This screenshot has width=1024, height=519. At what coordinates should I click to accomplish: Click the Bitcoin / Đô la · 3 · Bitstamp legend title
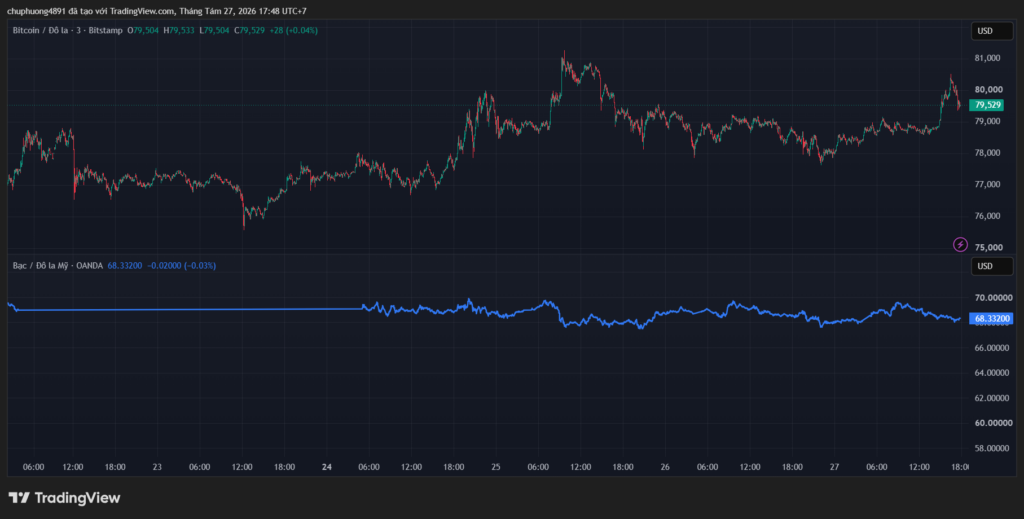[x=68, y=30]
